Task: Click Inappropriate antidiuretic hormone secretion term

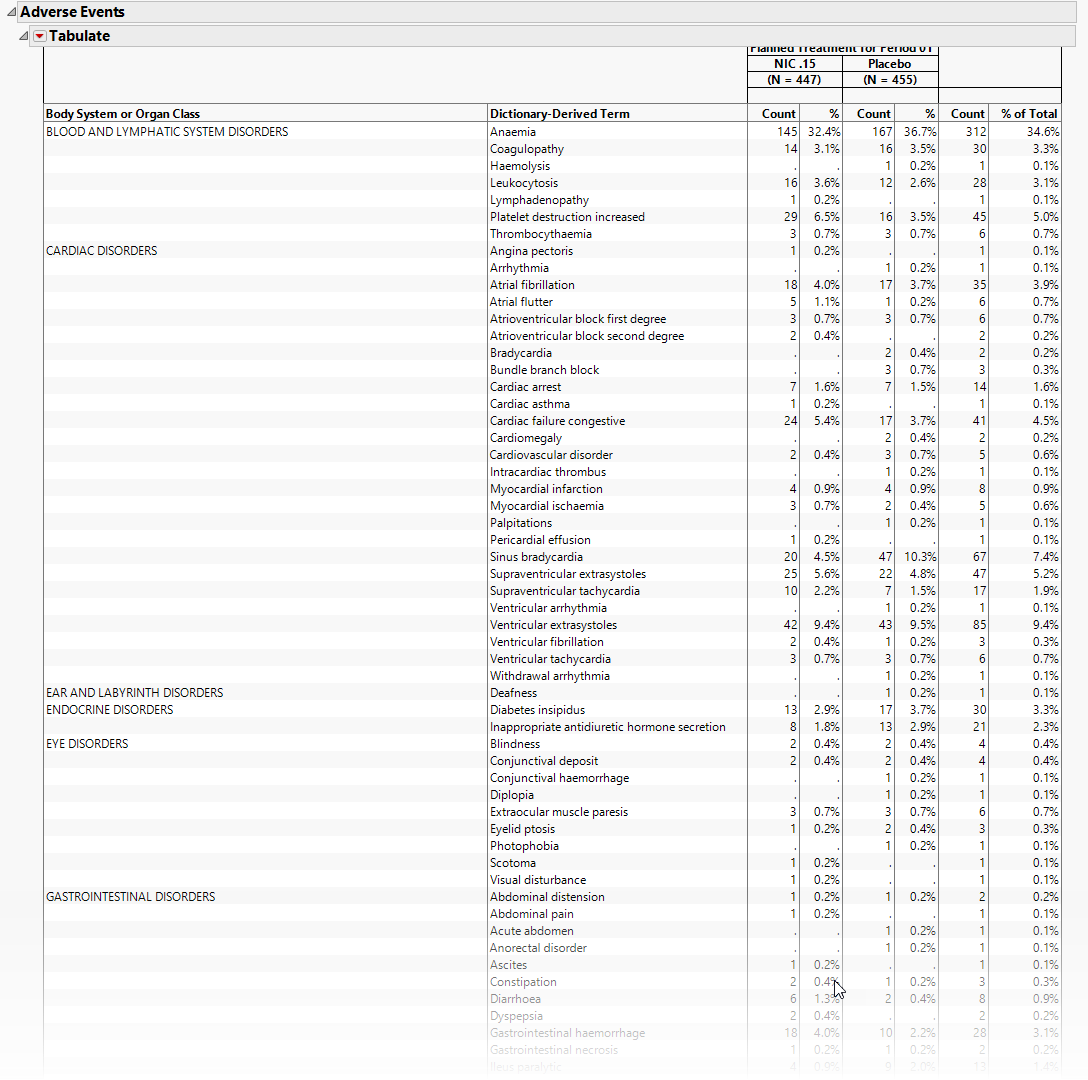Action: tap(608, 727)
